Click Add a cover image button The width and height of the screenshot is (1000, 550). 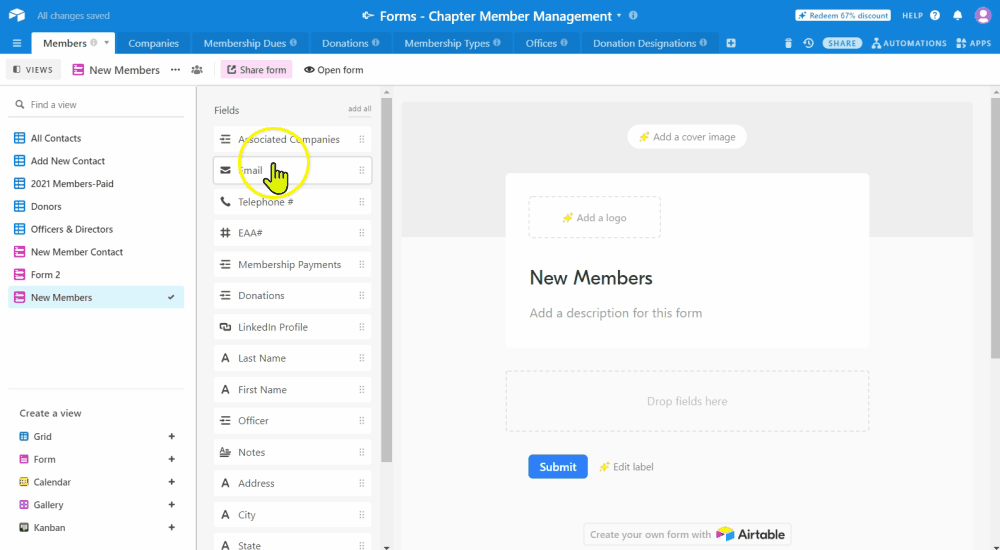point(687,137)
